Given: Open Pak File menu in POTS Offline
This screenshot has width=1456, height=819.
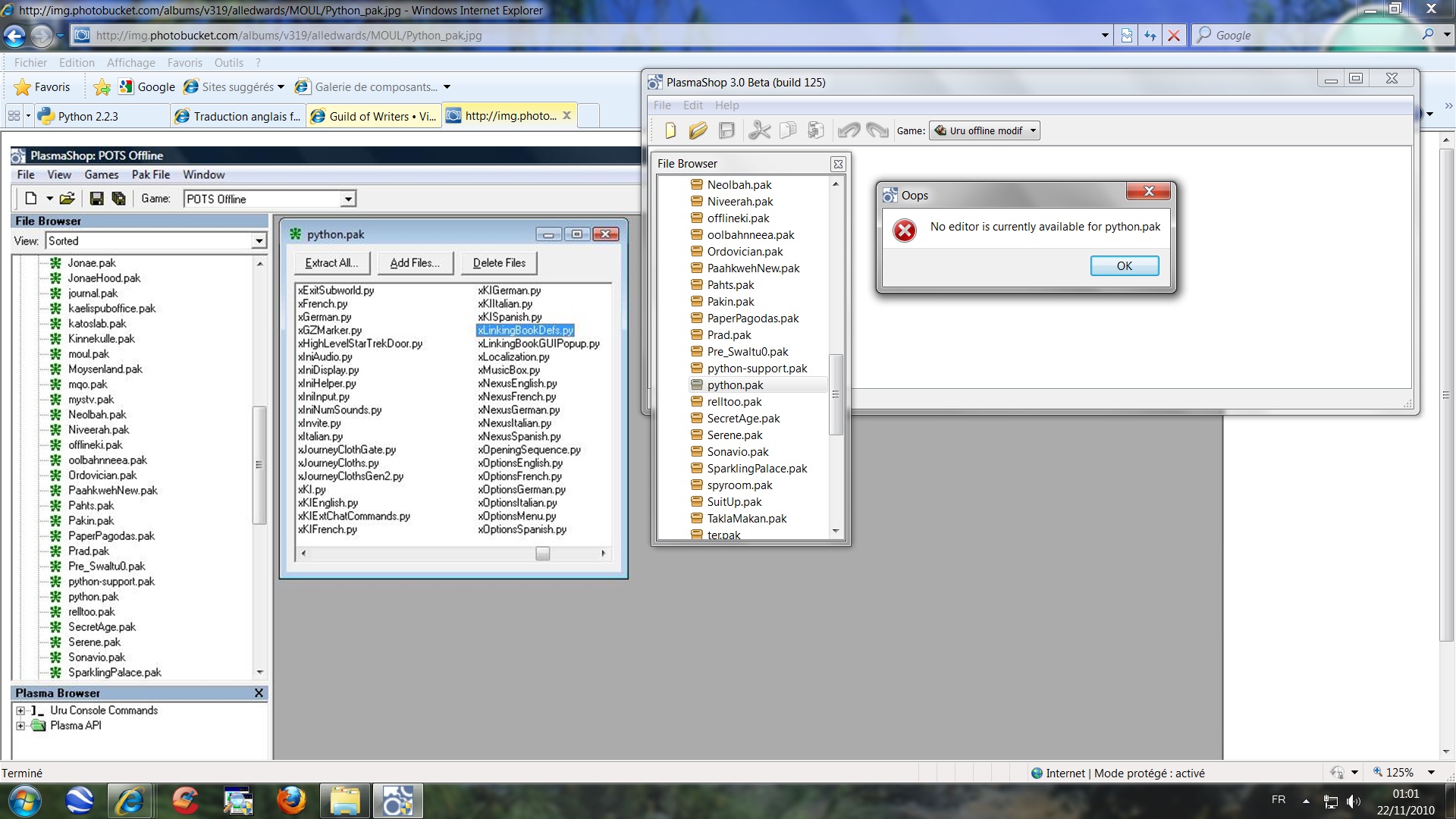Looking at the screenshot, I should point(151,174).
